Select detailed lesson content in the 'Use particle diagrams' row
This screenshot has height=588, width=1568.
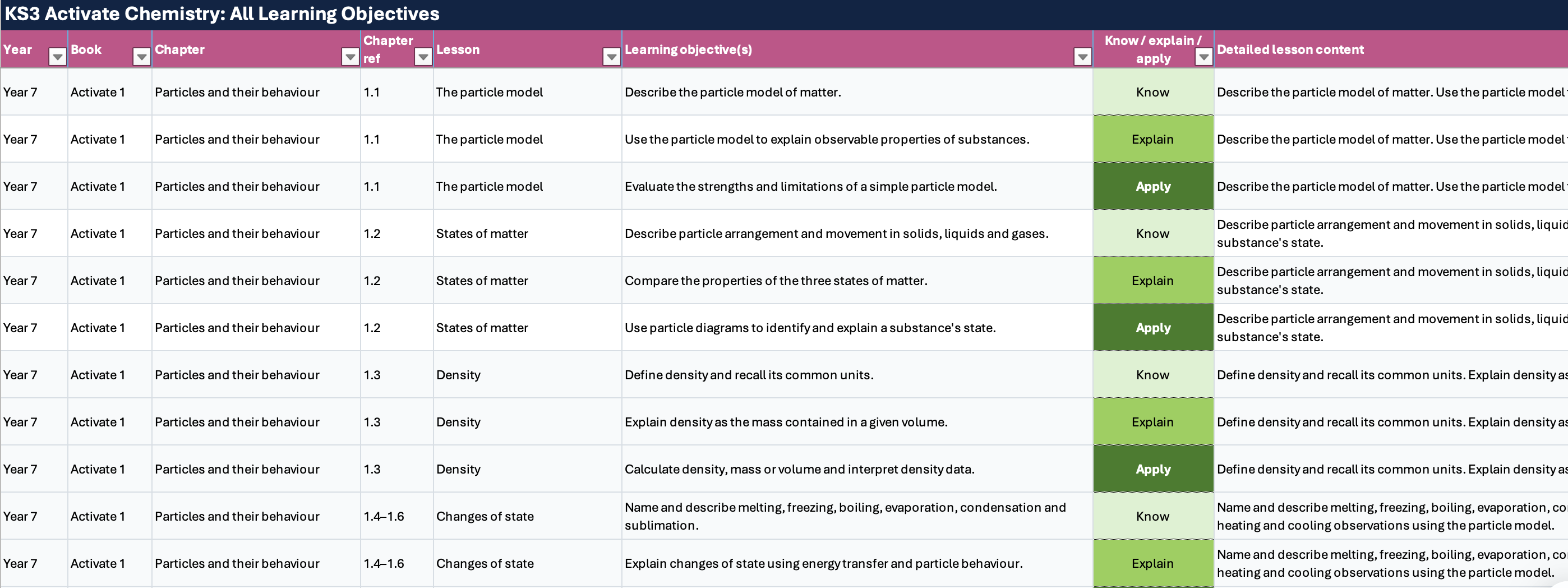point(1391,328)
